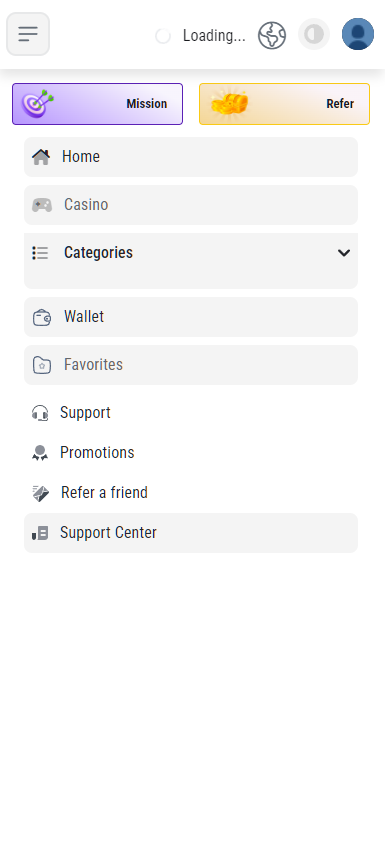
Task: Click the dartboard target icon
Action: coord(38,104)
